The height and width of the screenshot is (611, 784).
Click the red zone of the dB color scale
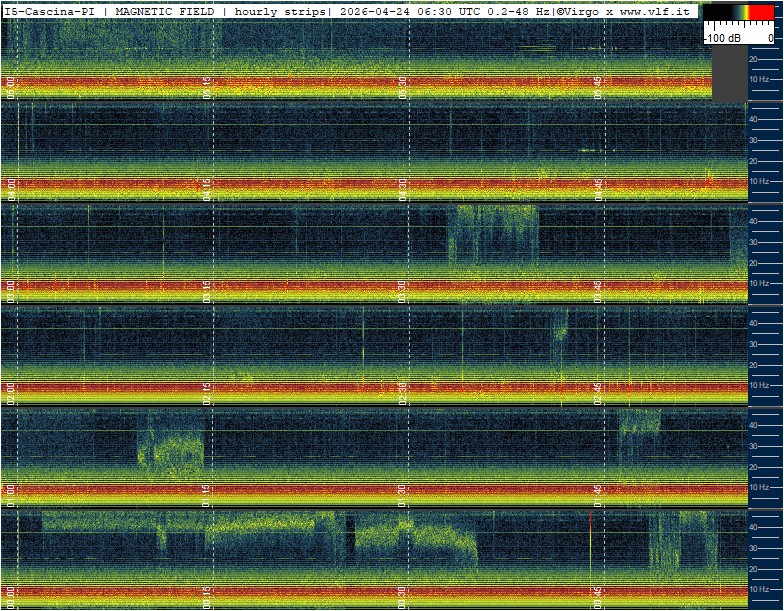click(x=762, y=13)
